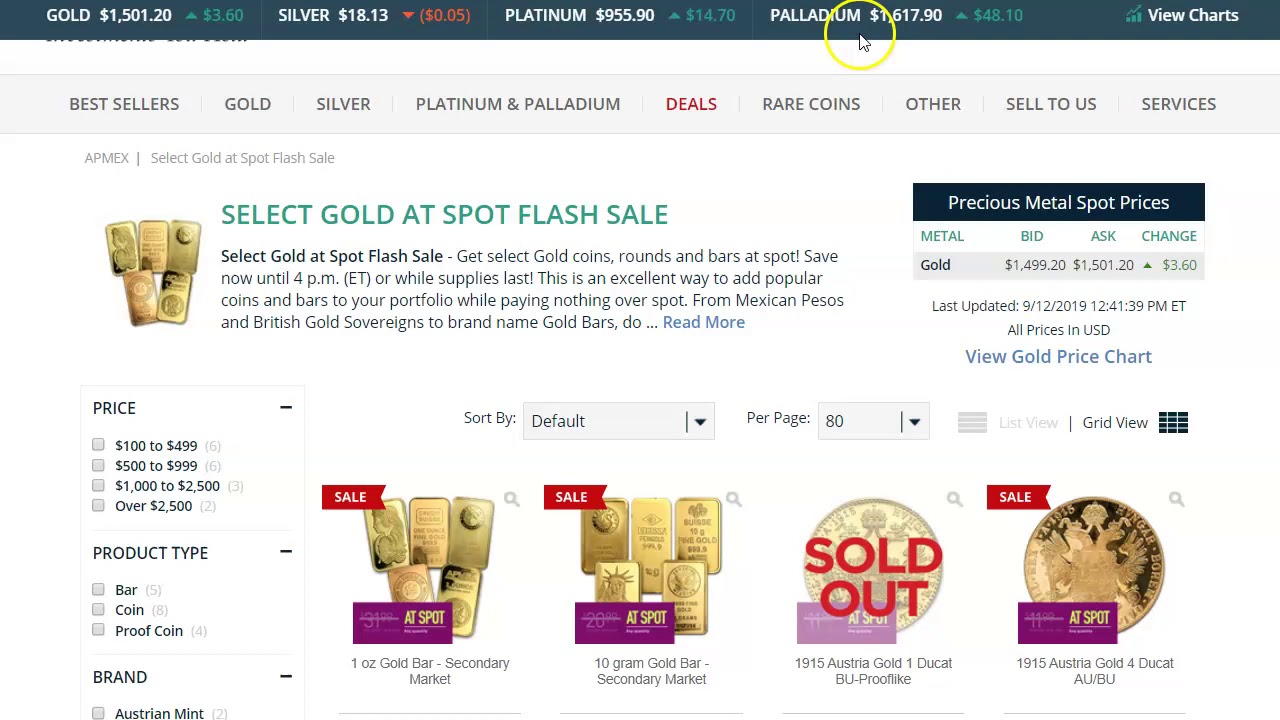Open View Gold Price Chart link
Screen dimensions: 1280x720
tap(1058, 356)
